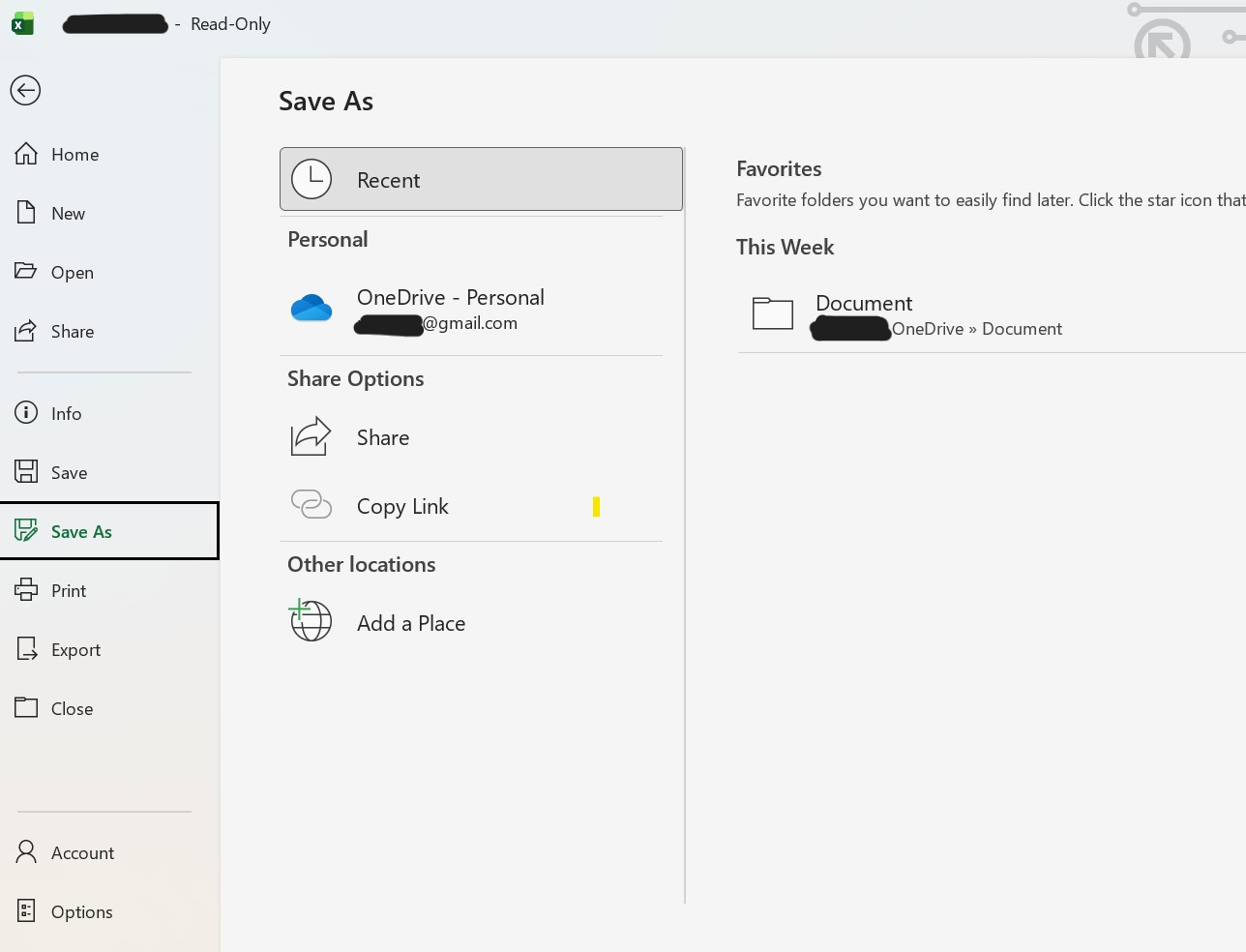Image resolution: width=1246 pixels, height=952 pixels.
Task: Open the Info page
Action: click(x=109, y=413)
